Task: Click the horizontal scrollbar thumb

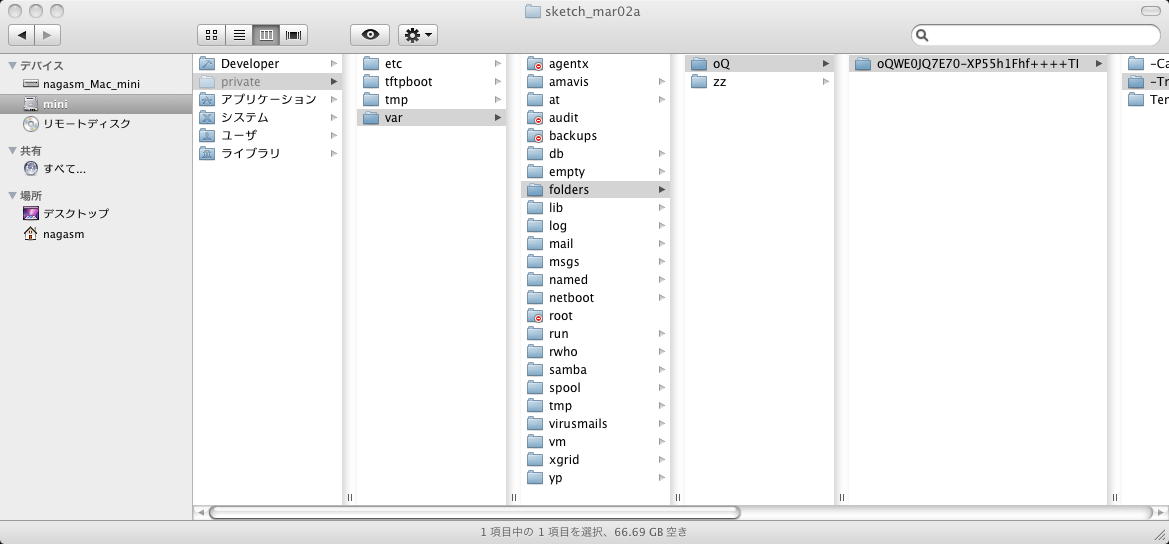Action: point(475,513)
